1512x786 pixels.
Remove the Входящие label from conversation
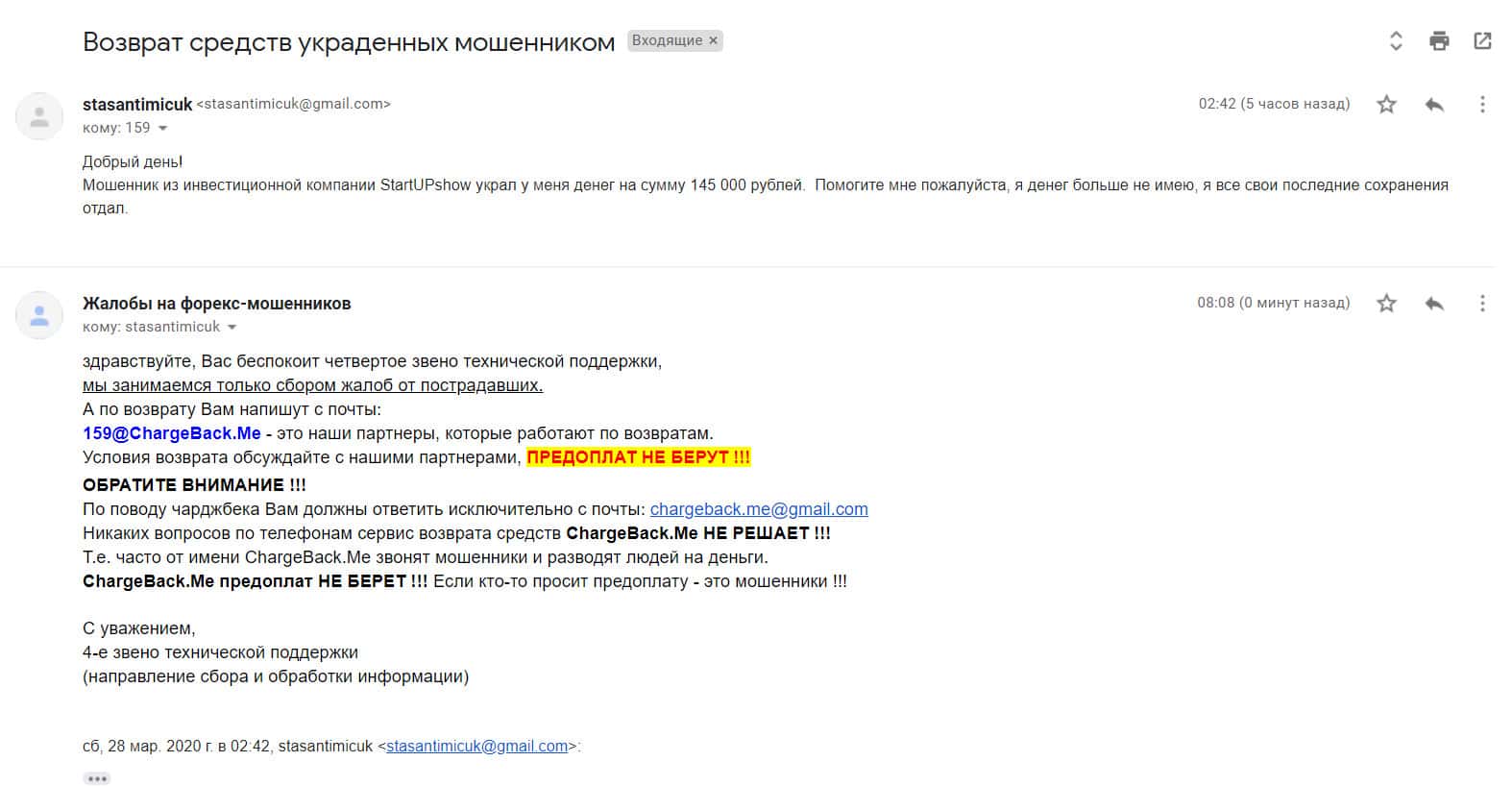[x=713, y=41]
